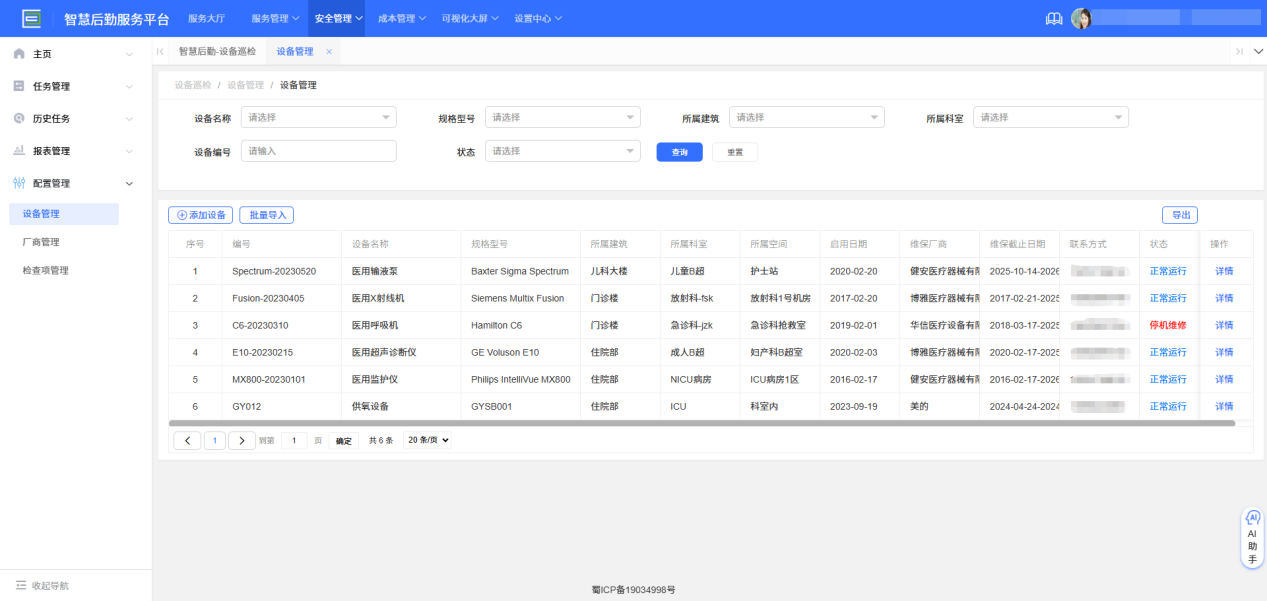Image resolution: width=1267 pixels, height=601 pixels.
Task: Expand the 所属科室 dropdown
Action: pyautogui.click(x=1050, y=116)
